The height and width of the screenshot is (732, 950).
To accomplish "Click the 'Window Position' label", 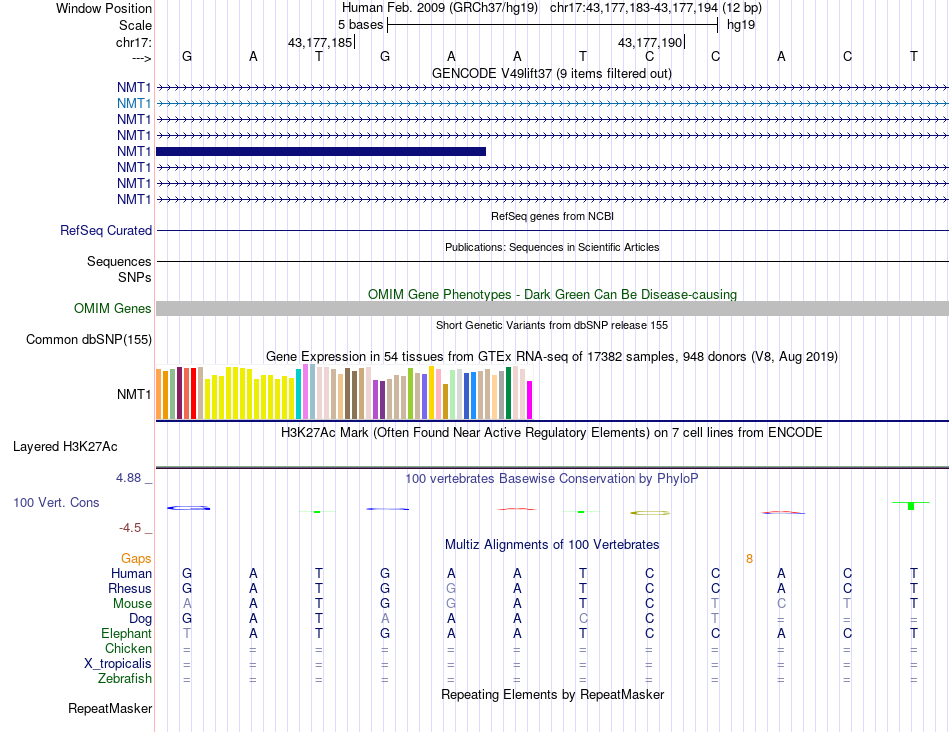I will (104, 8).
